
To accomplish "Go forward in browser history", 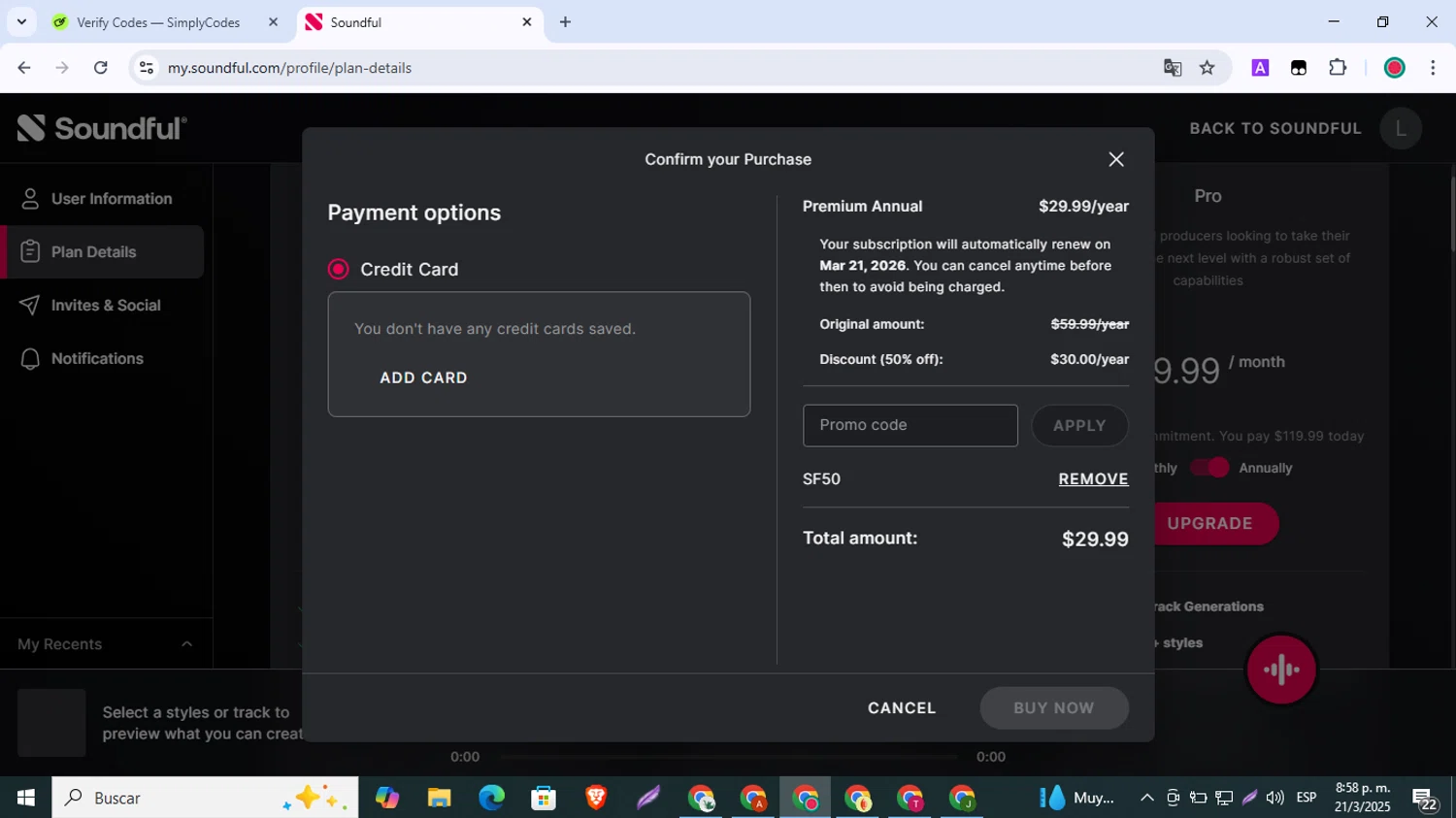I will click(62, 68).
